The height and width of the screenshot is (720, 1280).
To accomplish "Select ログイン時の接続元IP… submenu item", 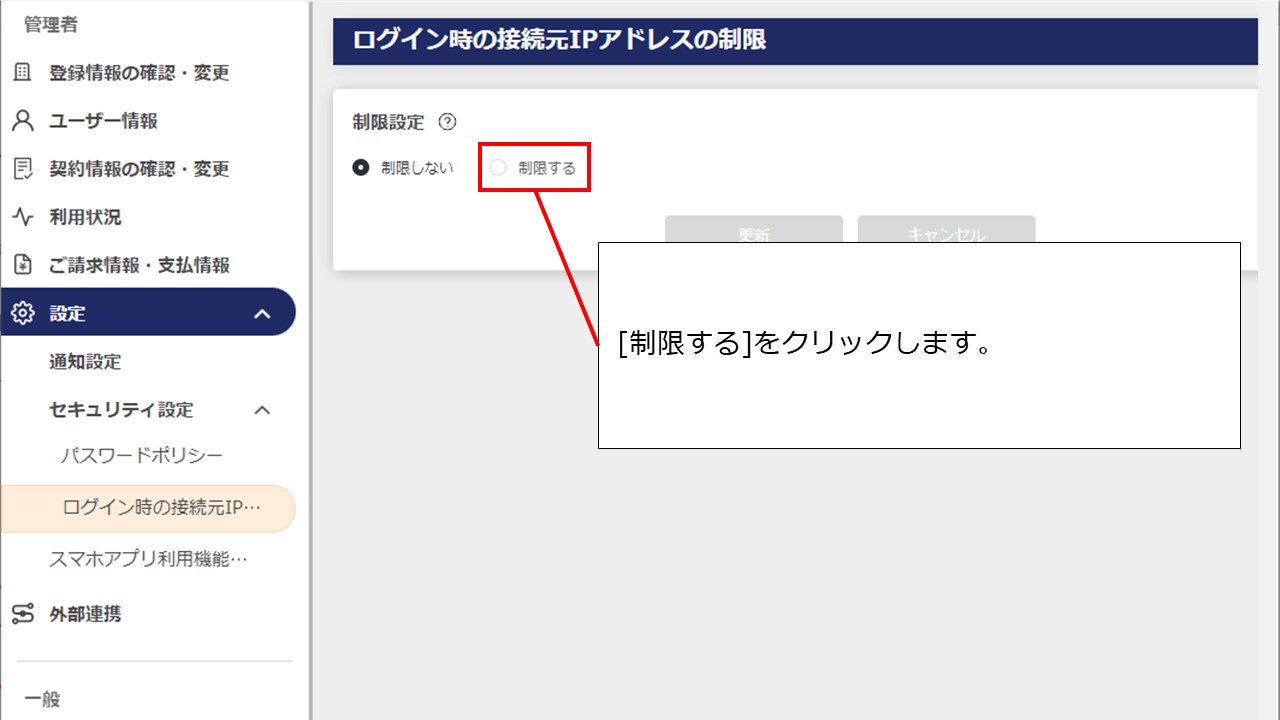I will pos(148,508).
